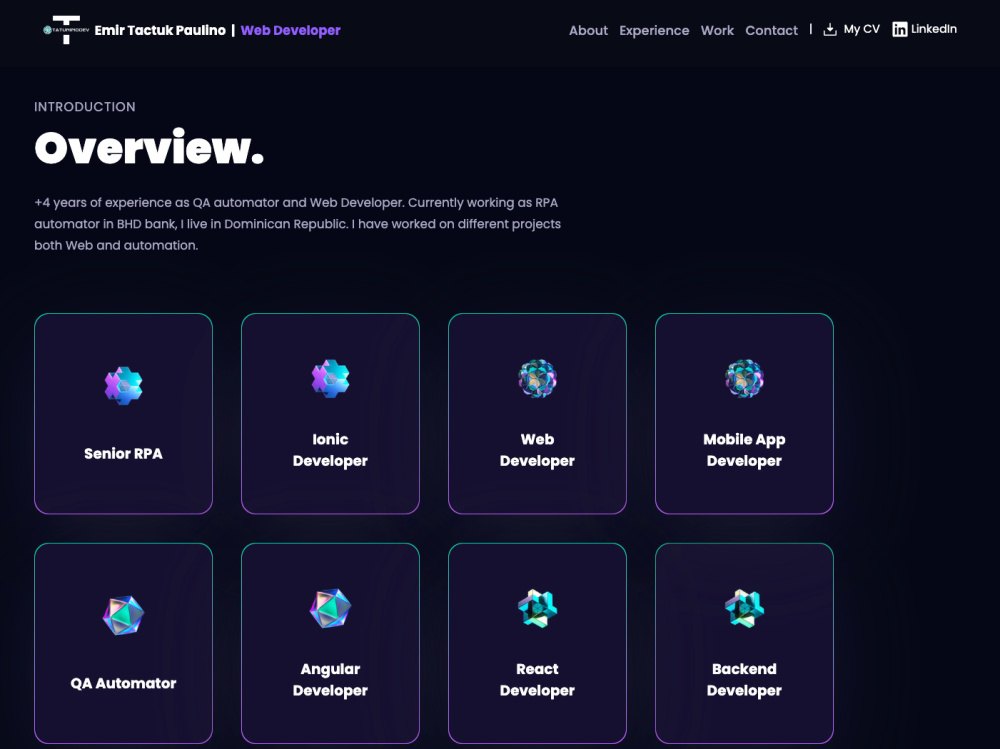The image size is (1000, 749).
Task: Click the Backend Developer cube icon
Action: pyautogui.click(x=744, y=608)
